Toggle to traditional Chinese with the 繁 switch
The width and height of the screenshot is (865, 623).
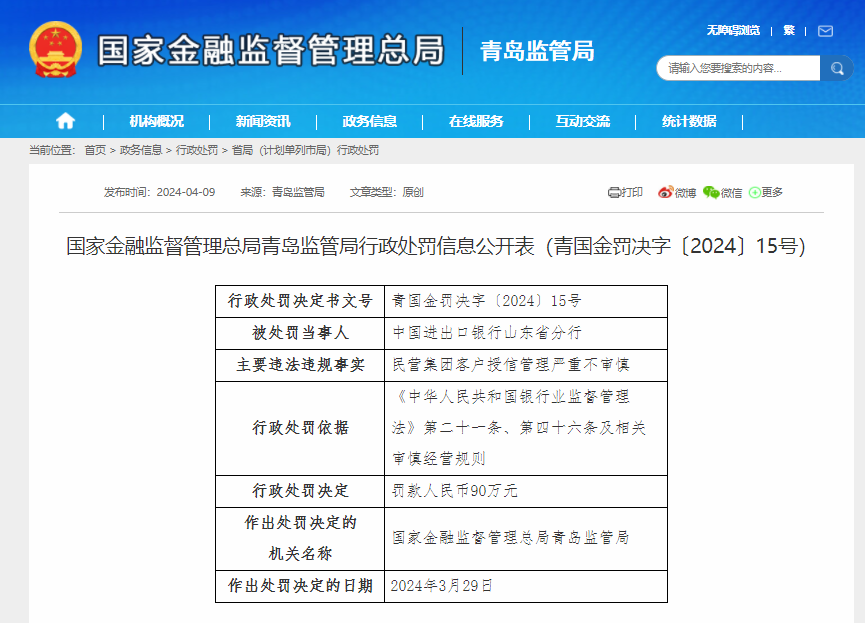pyautogui.click(x=789, y=30)
